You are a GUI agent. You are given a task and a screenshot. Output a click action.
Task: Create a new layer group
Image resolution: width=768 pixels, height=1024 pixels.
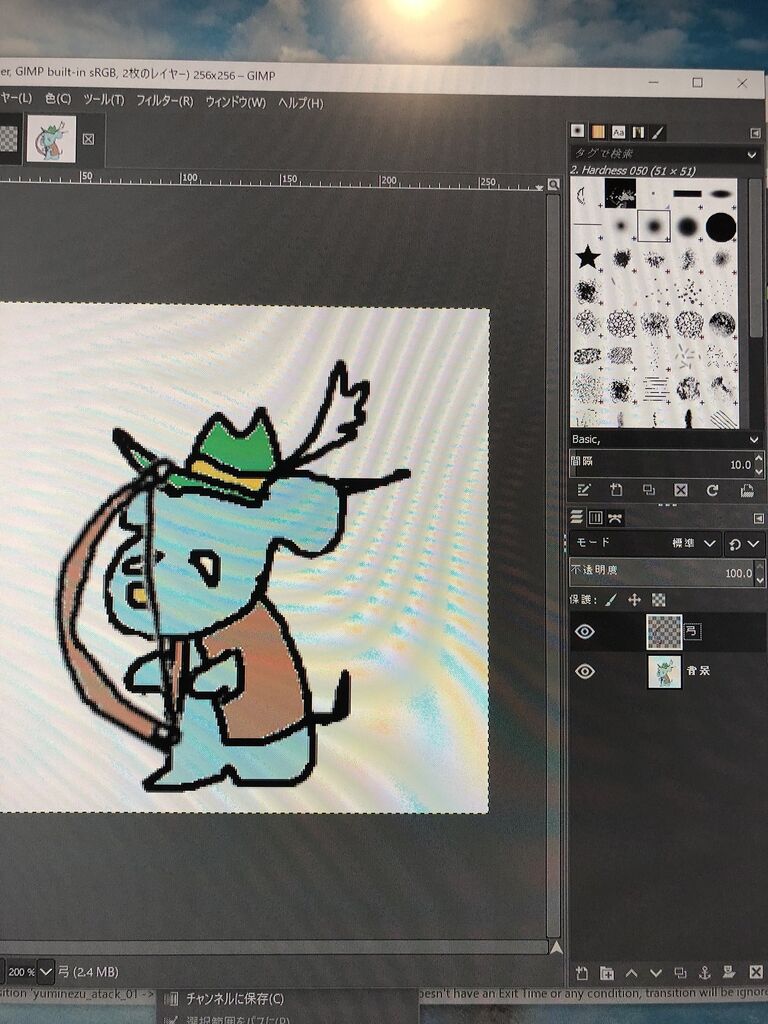[607, 973]
